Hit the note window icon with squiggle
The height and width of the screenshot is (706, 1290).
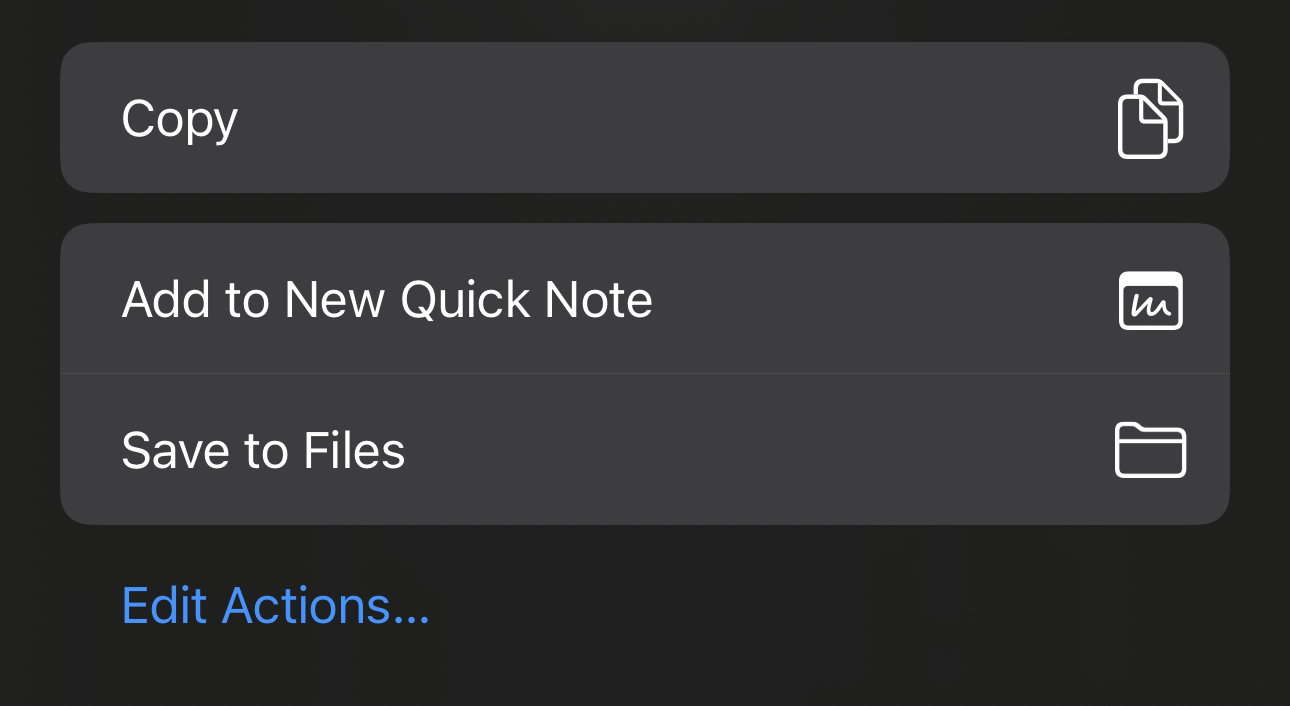[1150, 300]
